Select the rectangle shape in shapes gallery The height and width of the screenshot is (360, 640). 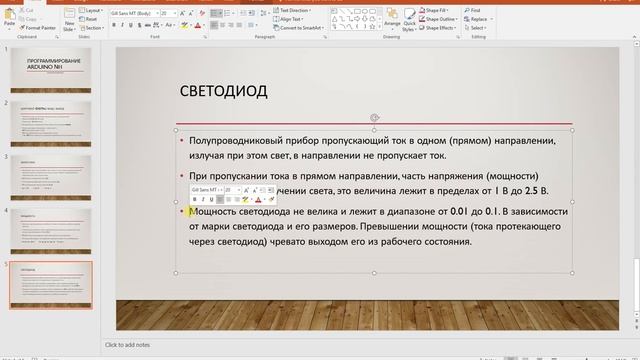[358, 11]
